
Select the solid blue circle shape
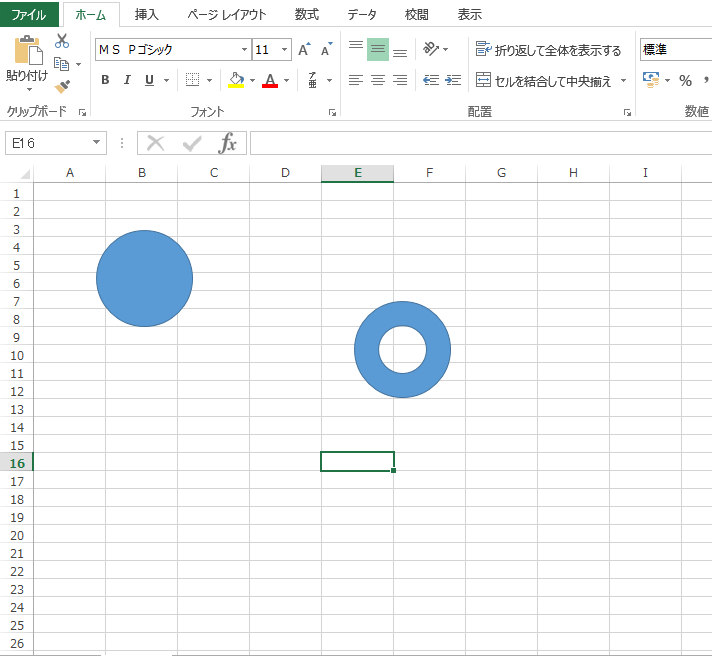pos(144,278)
